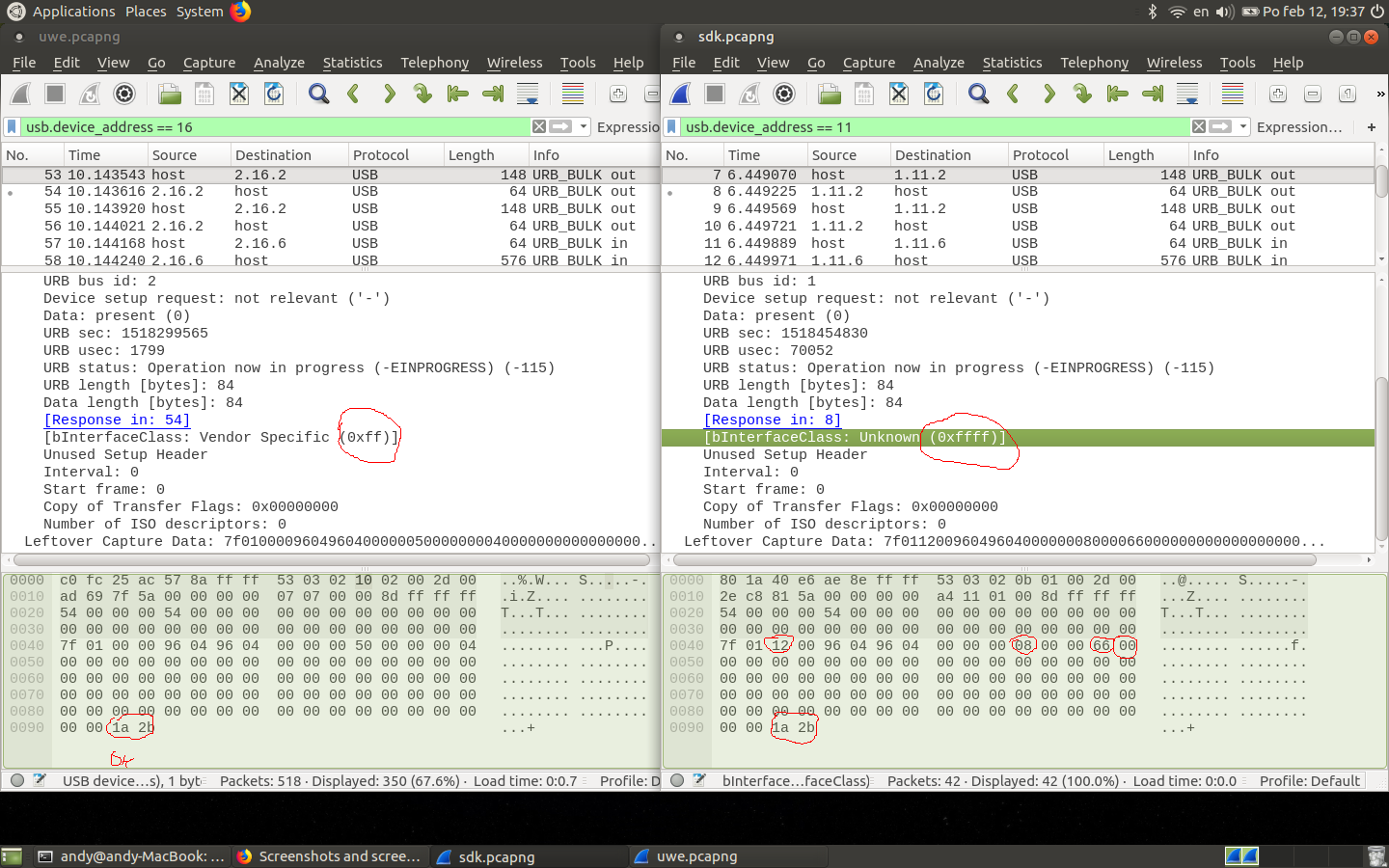The height and width of the screenshot is (868, 1389).
Task: Toggle Bluetooth from the top panel
Action: [1152, 12]
